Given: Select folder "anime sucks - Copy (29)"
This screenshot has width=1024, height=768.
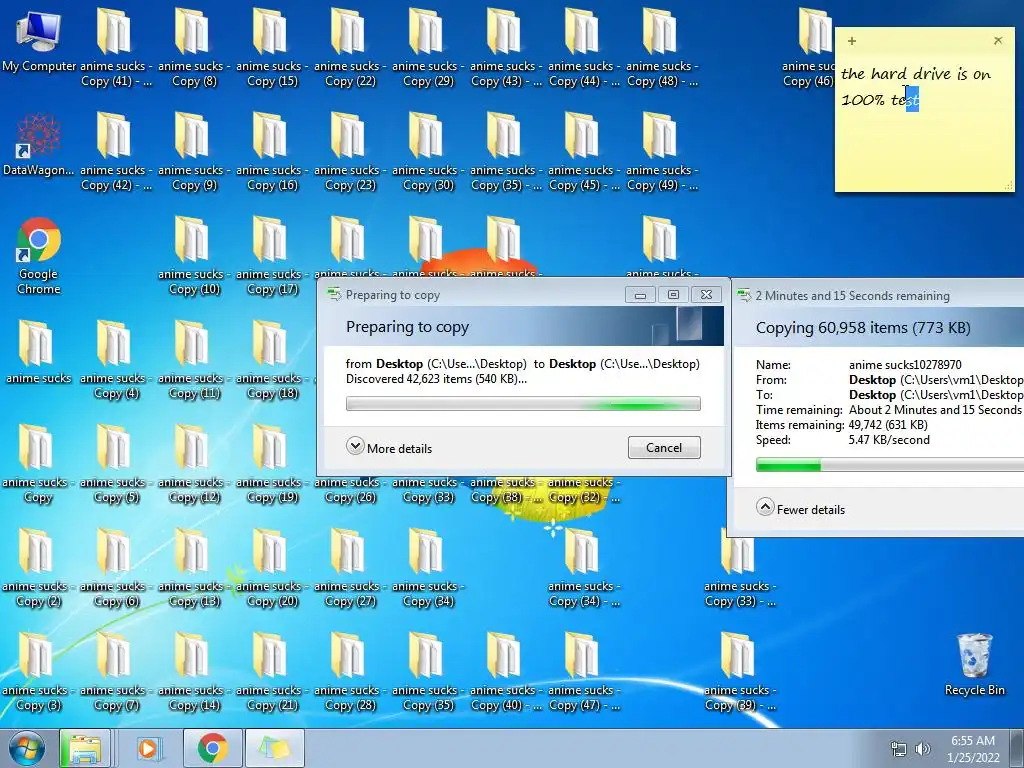Looking at the screenshot, I should click(x=428, y=47).
